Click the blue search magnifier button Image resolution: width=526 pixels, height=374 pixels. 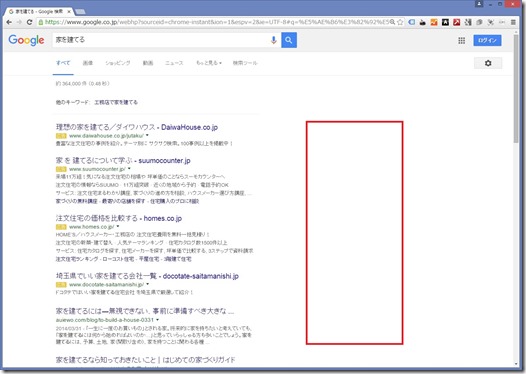coord(289,40)
